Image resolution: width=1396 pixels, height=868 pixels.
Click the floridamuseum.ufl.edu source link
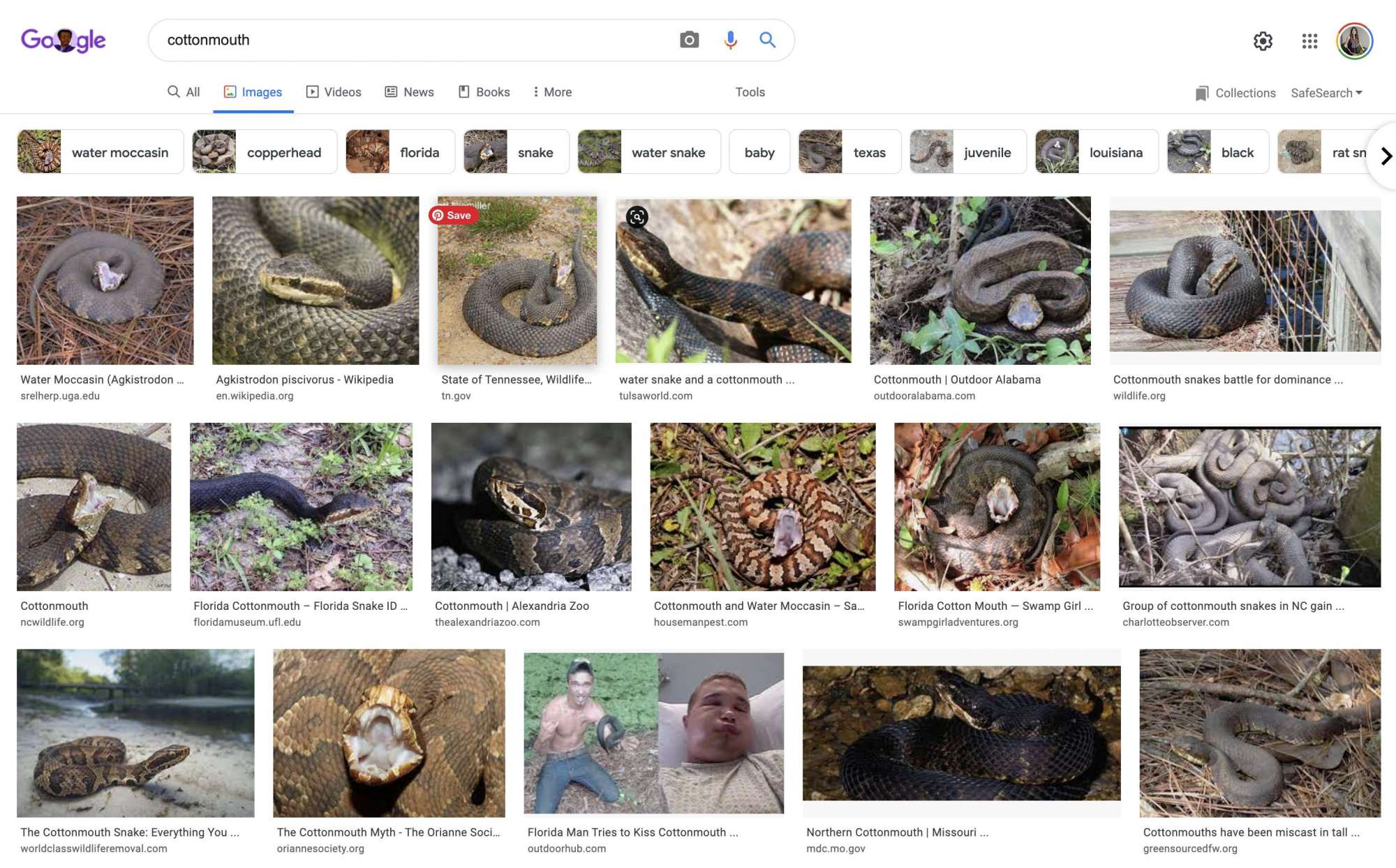point(247,622)
